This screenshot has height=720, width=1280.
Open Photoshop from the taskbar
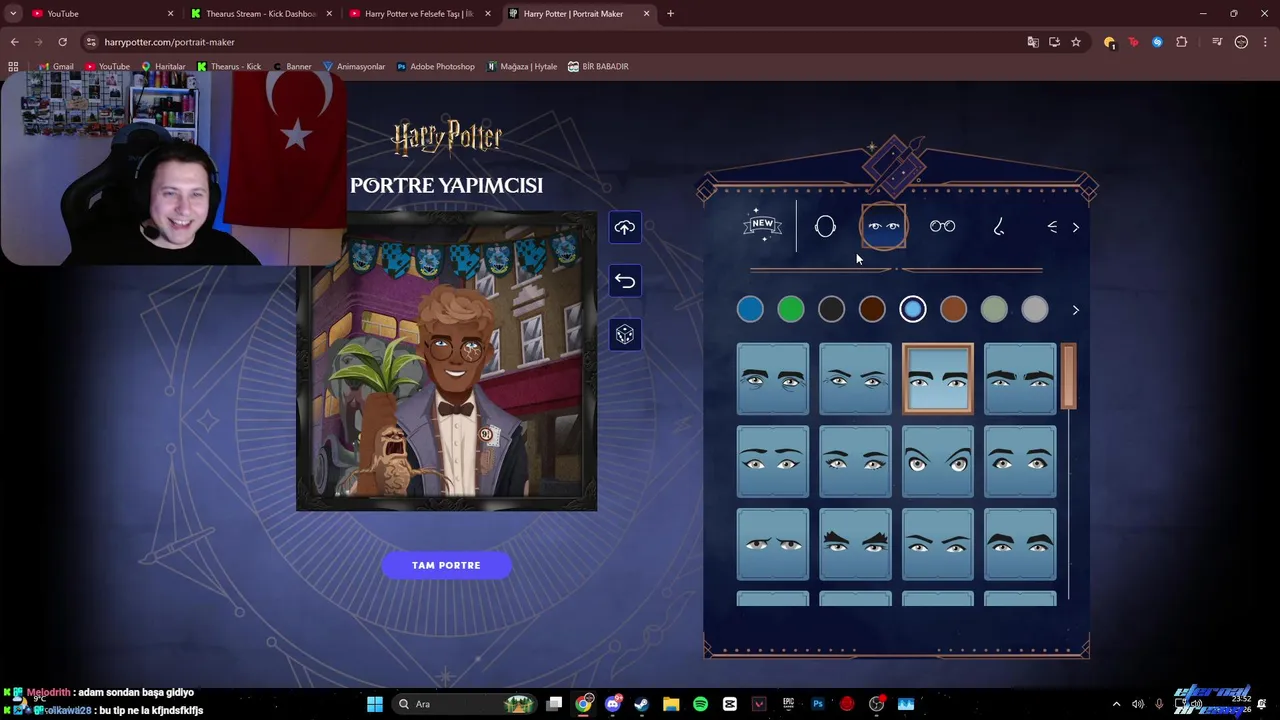pyautogui.click(x=817, y=704)
